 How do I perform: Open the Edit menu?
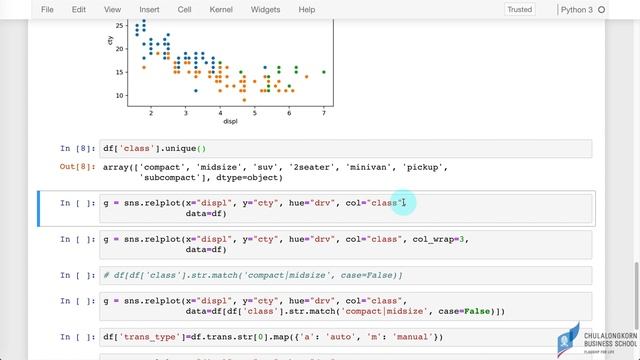[x=78, y=9]
